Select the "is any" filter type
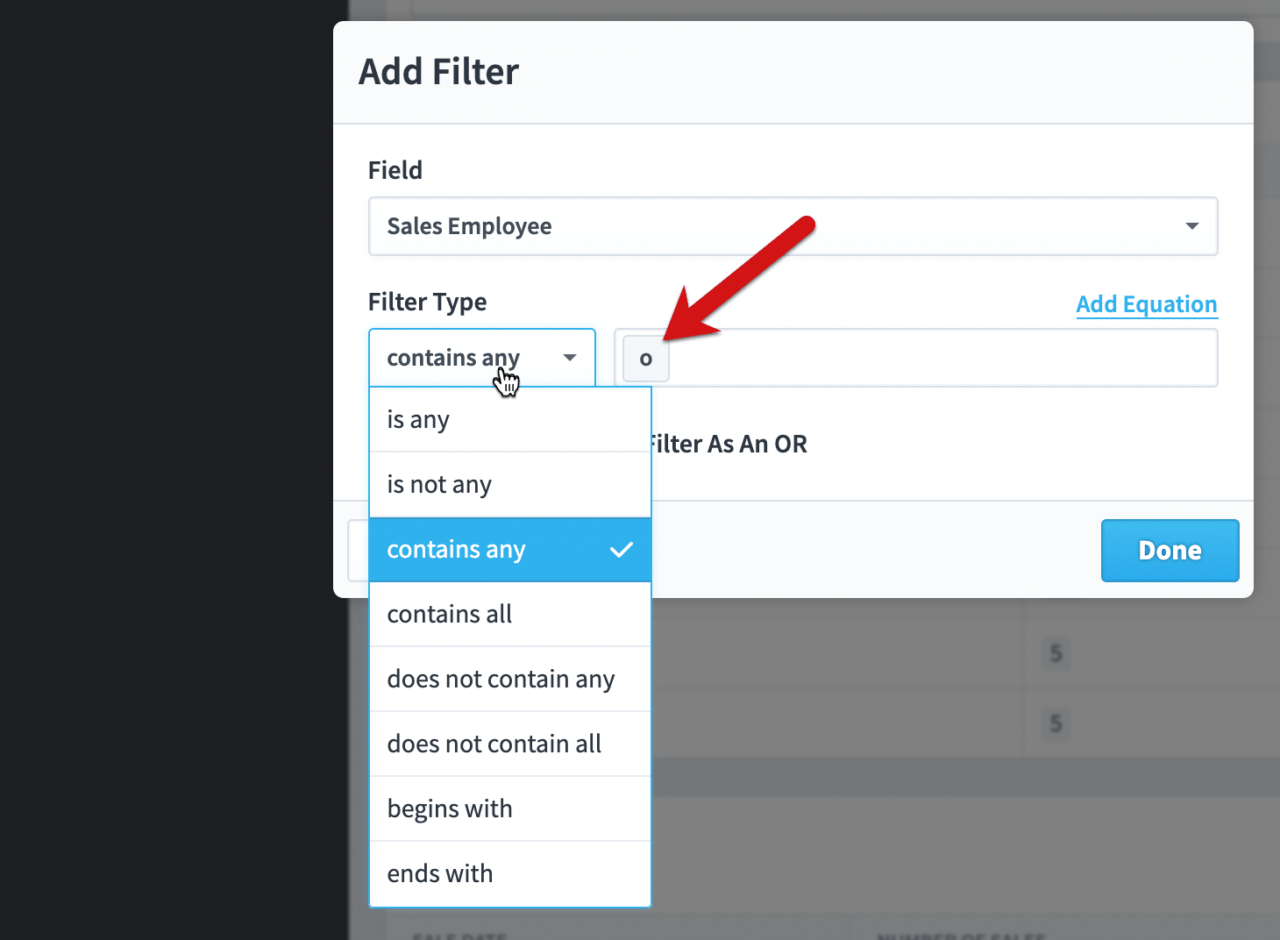Image resolution: width=1280 pixels, height=940 pixels. click(417, 419)
